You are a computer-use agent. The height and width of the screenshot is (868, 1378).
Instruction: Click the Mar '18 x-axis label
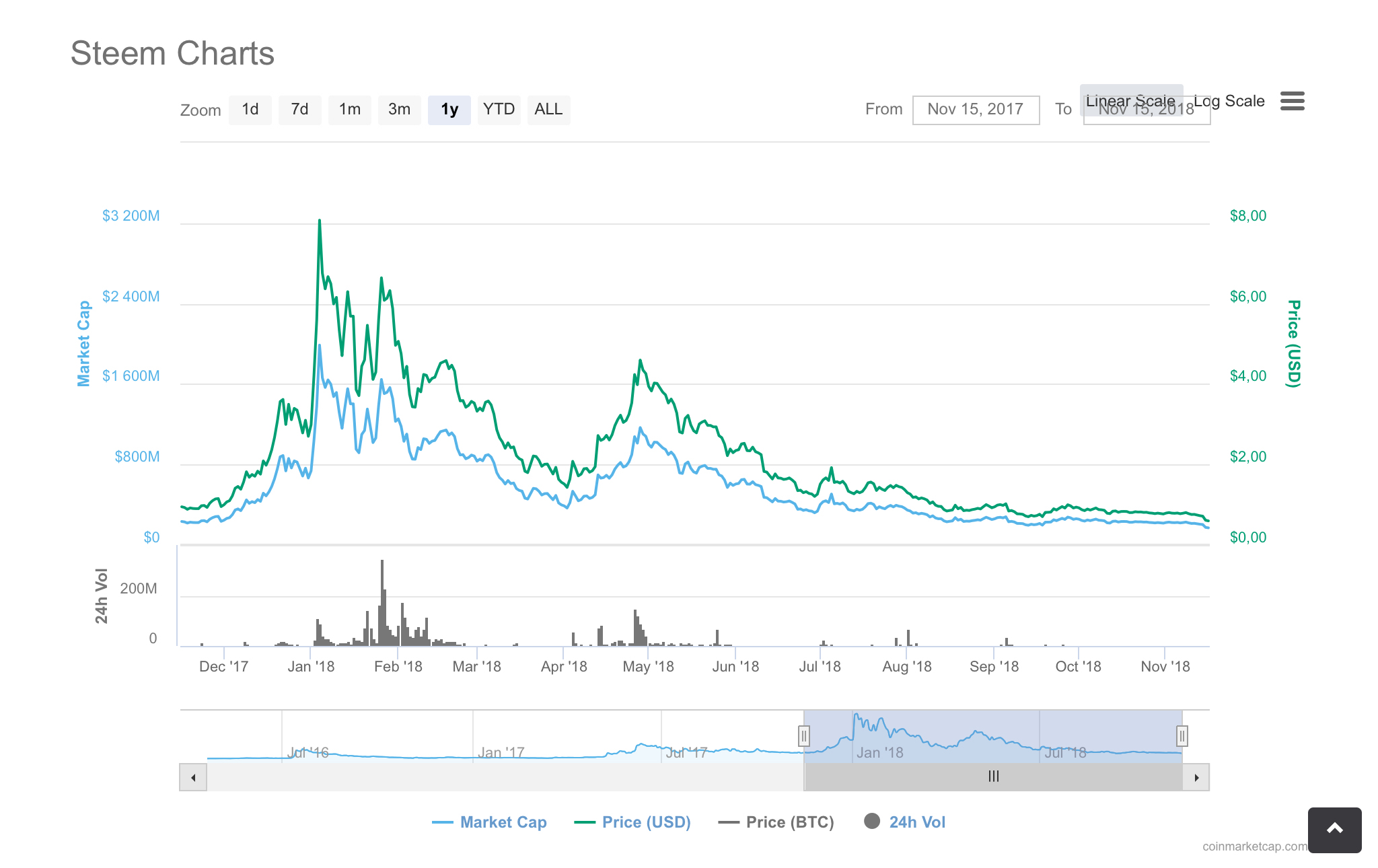tap(477, 667)
